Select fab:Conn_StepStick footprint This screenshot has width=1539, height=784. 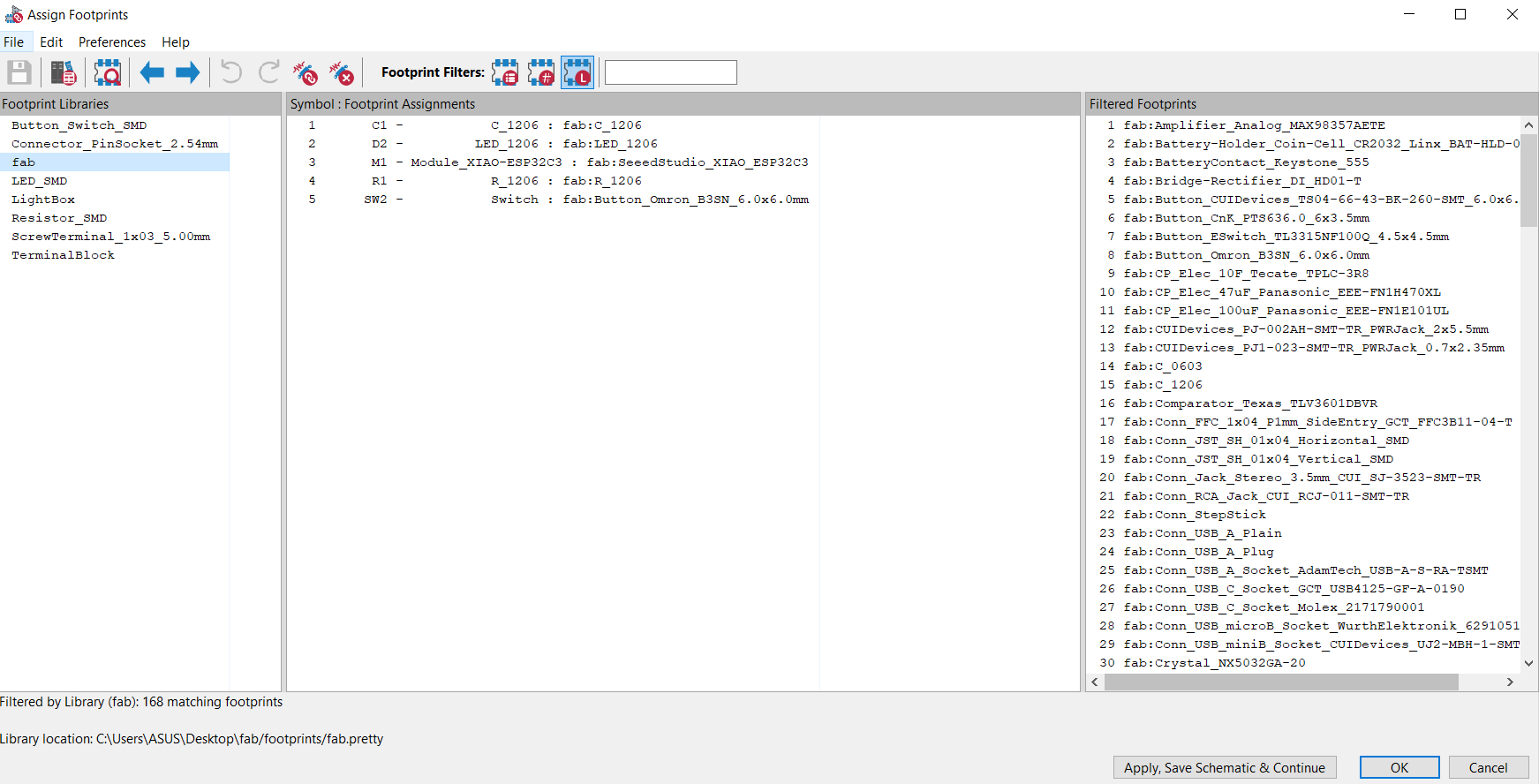pyautogui.click(x=1195, y=515)
